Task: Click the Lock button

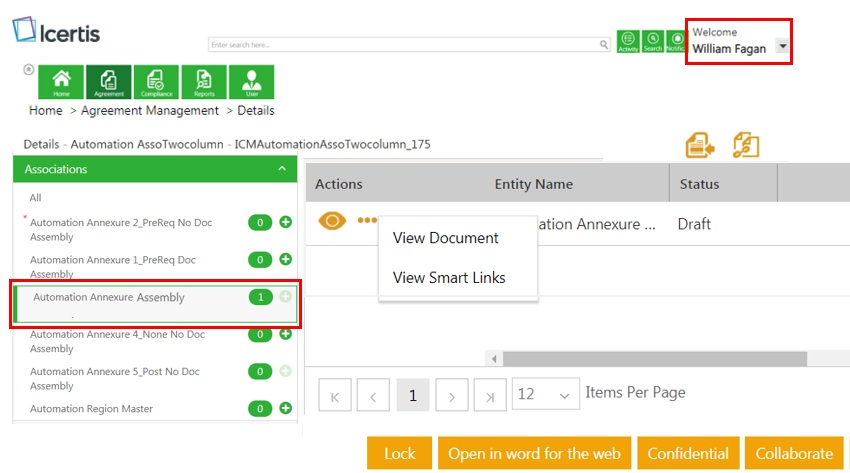Action: [399, 454]
